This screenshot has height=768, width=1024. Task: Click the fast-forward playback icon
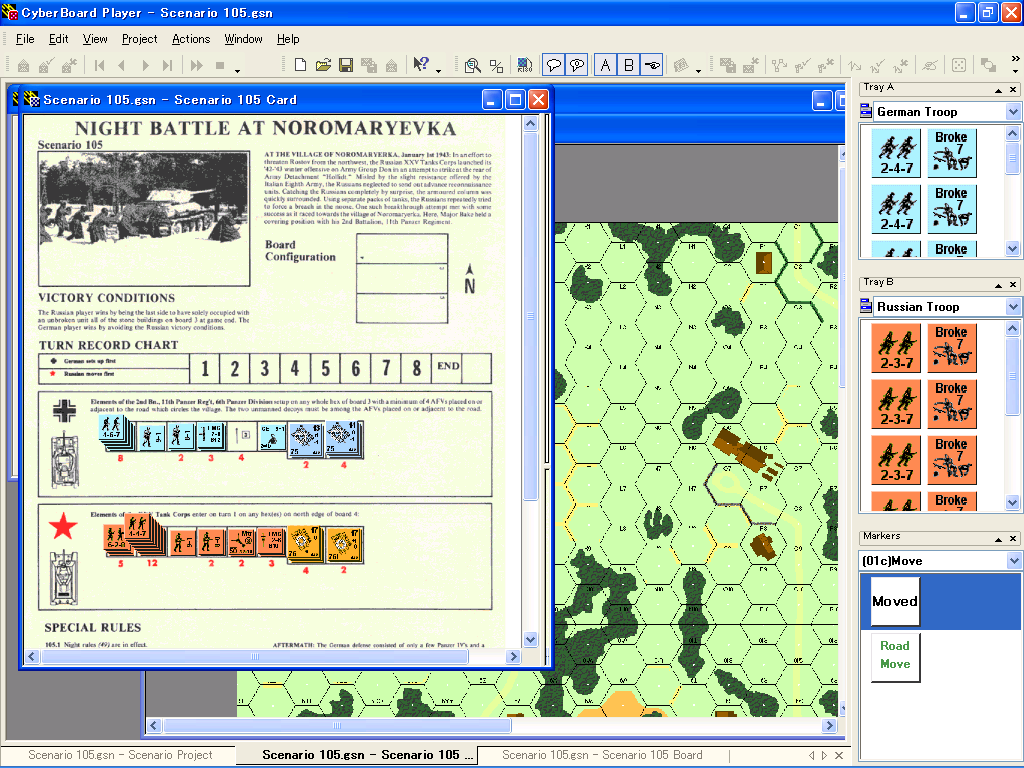[x=197, y=65]
